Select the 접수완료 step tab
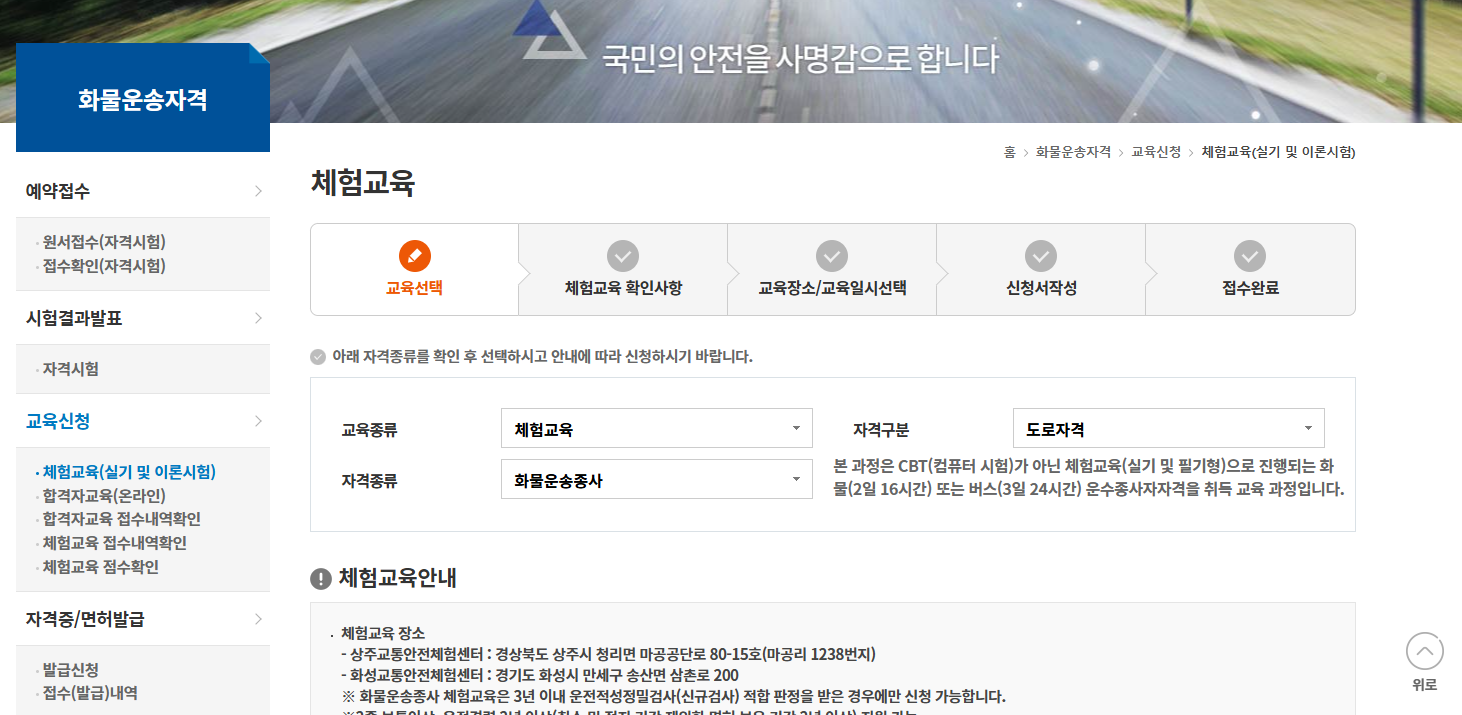This screenshot has width=1462, height=715. [1250, 269]
